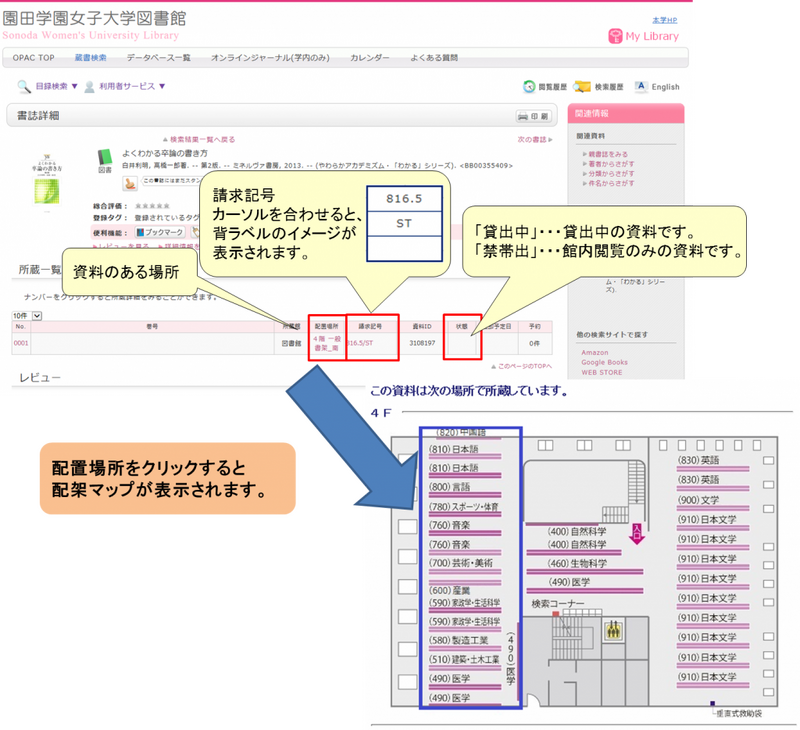Click the 検索履歴 search history icon
The image size is (800, 730).
582,87
